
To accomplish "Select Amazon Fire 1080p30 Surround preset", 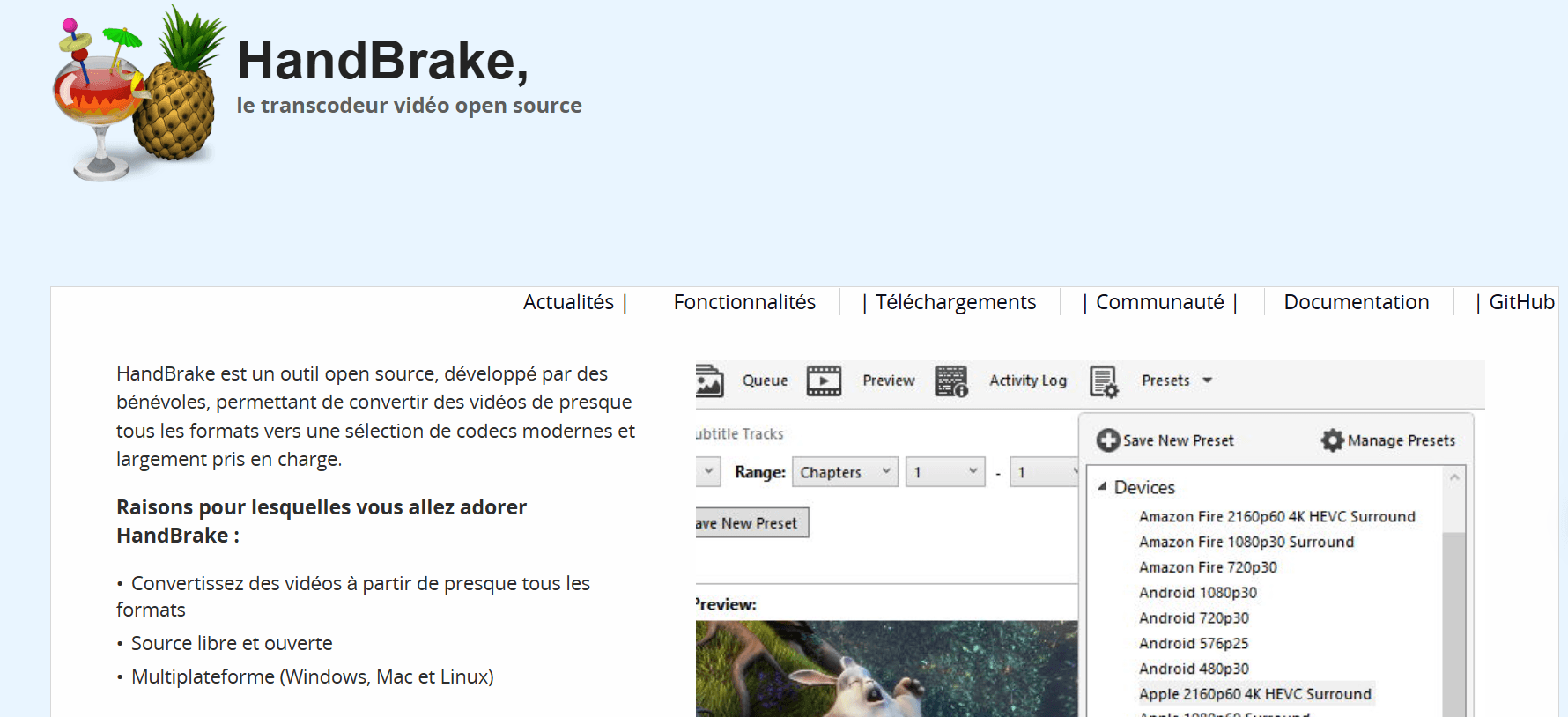I will tap(1246, 542).
